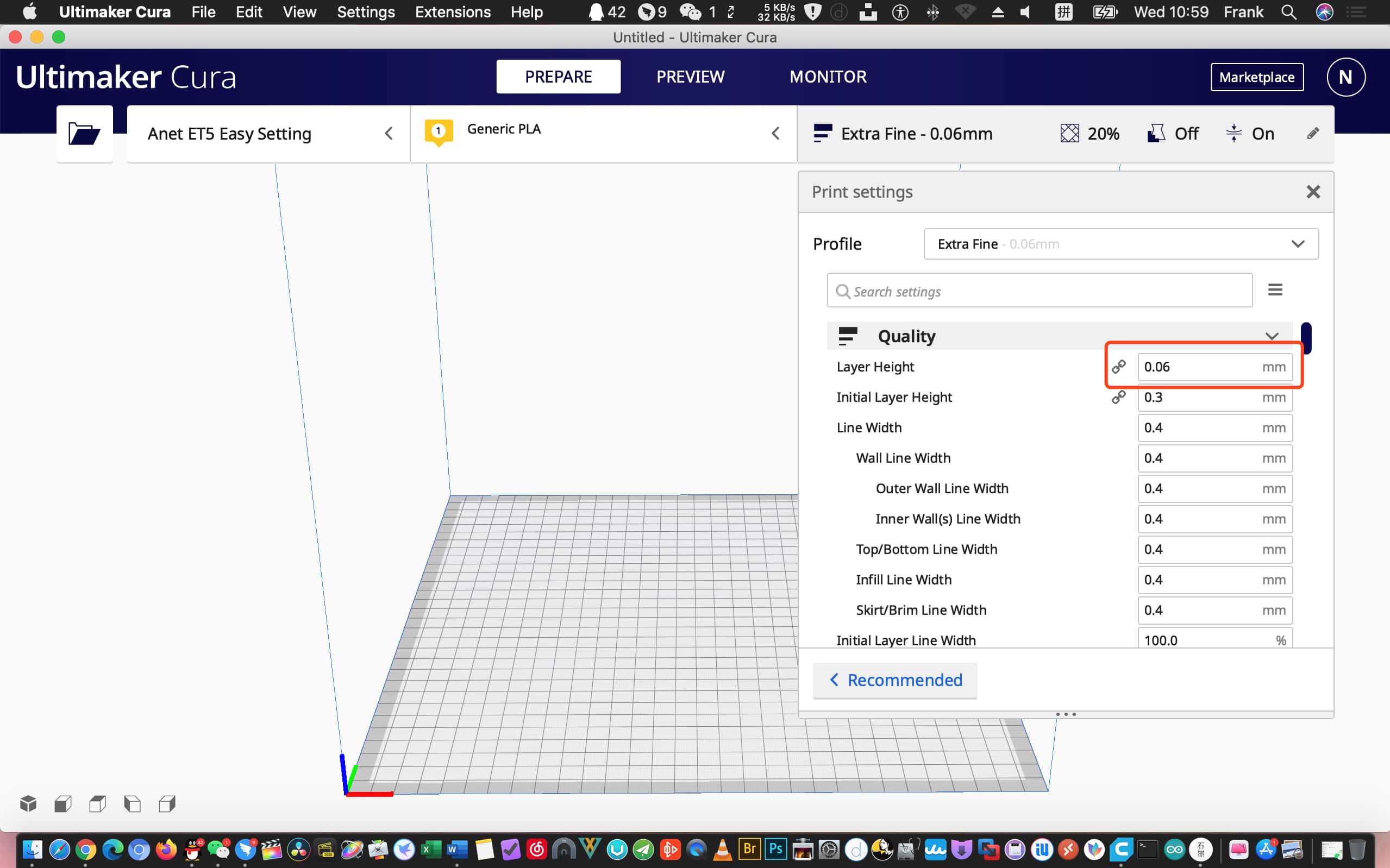
Task: Toggle link icon next to Initial Layer Height
Action: tap(1118, 397)
